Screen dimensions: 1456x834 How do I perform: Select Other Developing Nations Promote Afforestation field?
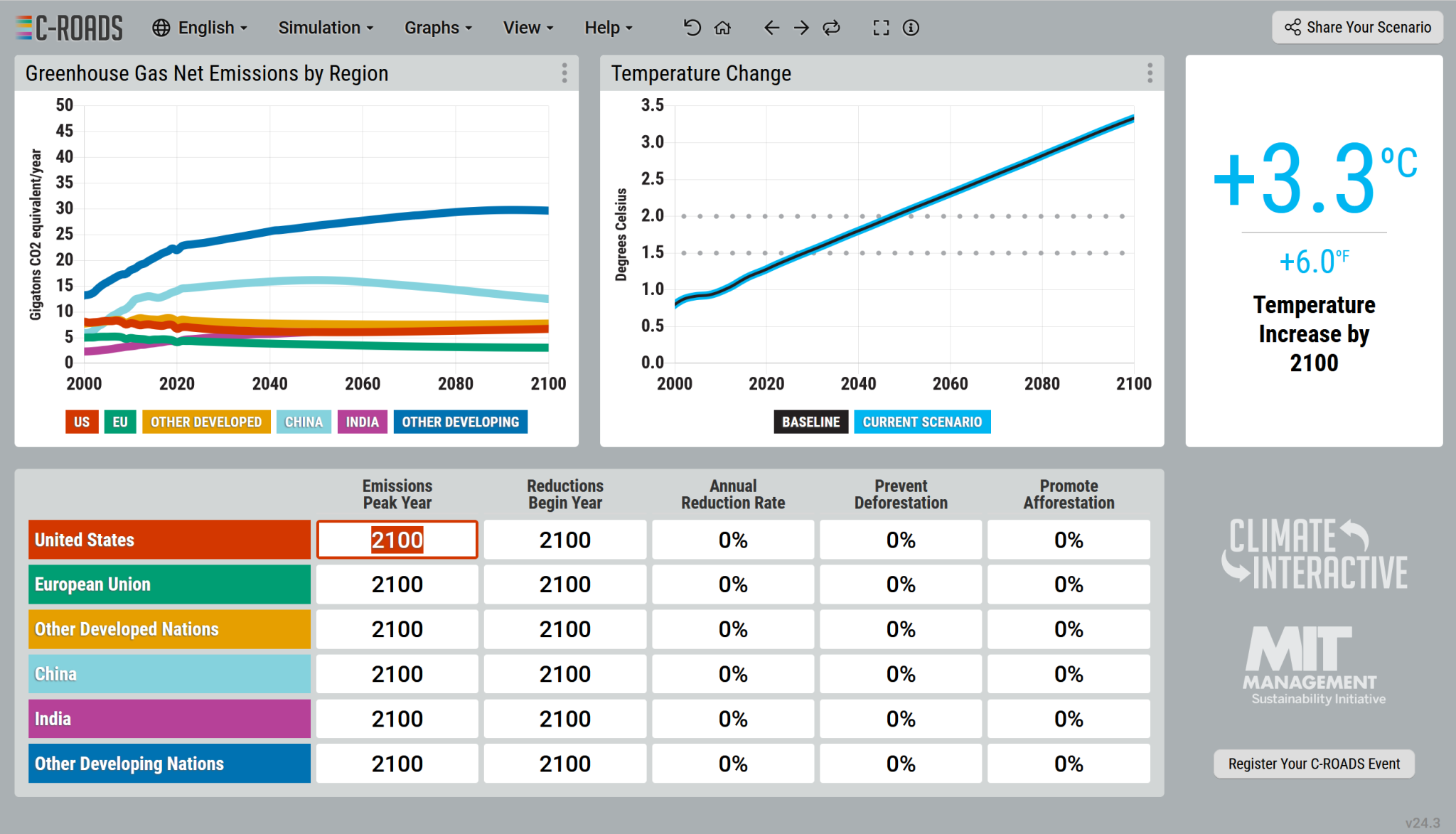(x=1069, y=764)
